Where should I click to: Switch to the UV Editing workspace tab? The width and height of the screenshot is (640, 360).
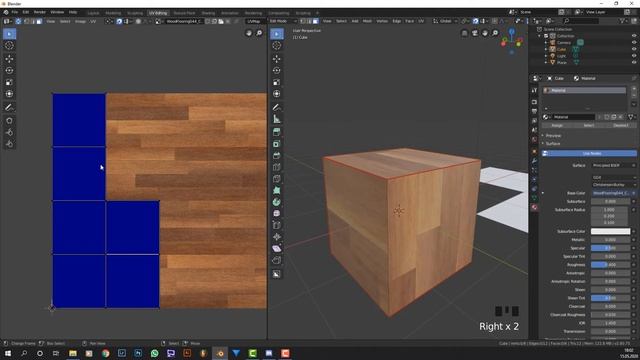coord(158,13)
